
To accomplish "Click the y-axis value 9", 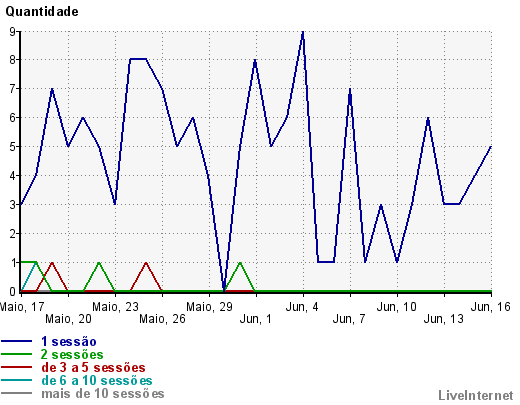I will click(13, 32).
